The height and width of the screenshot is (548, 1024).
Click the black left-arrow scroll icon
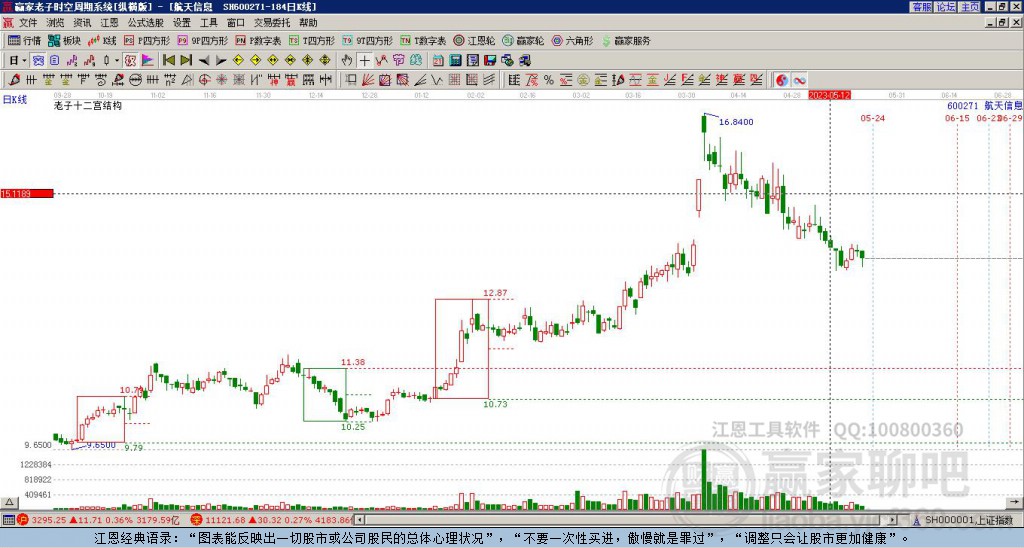(x=204, y=61)
